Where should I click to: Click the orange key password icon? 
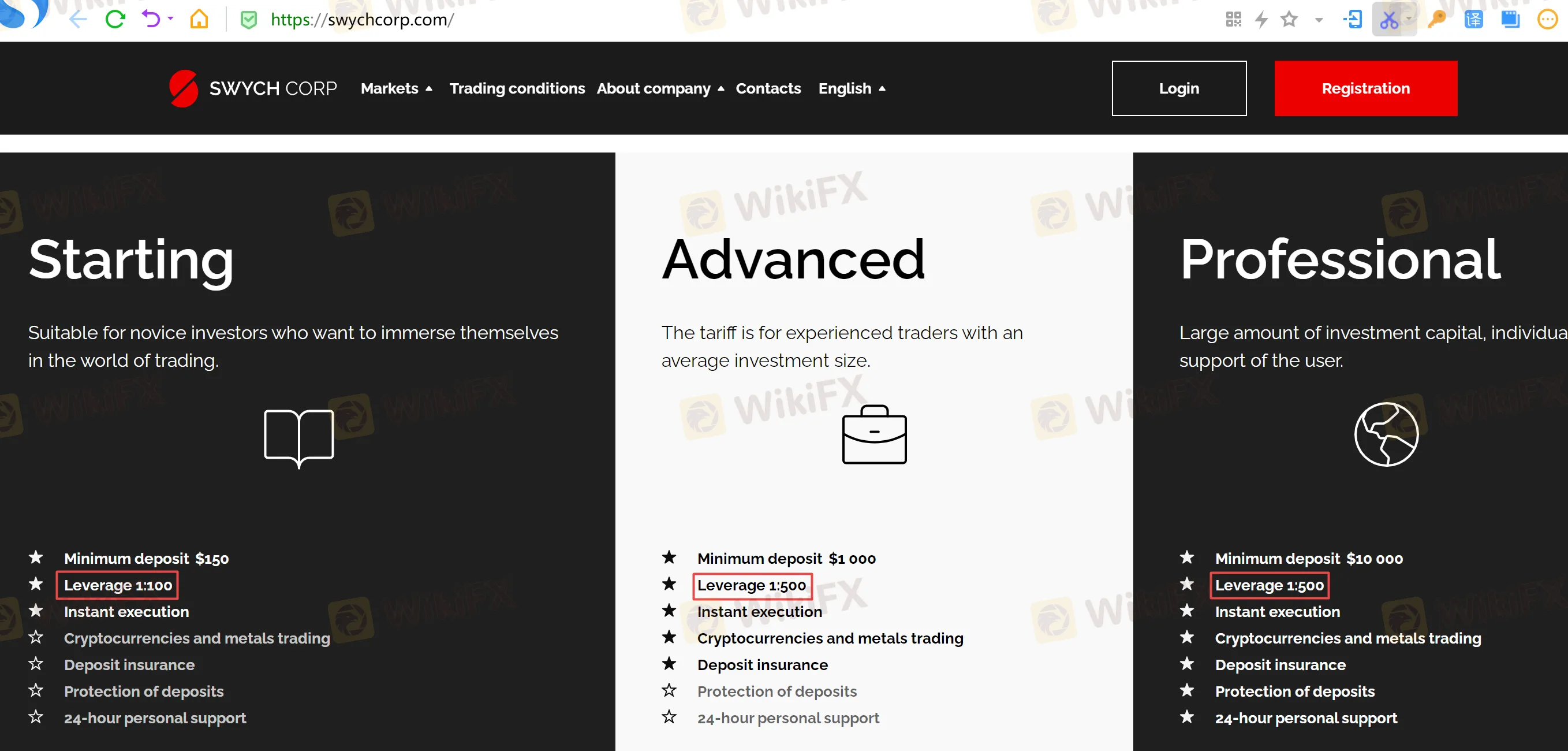[x=1436, y=20]
